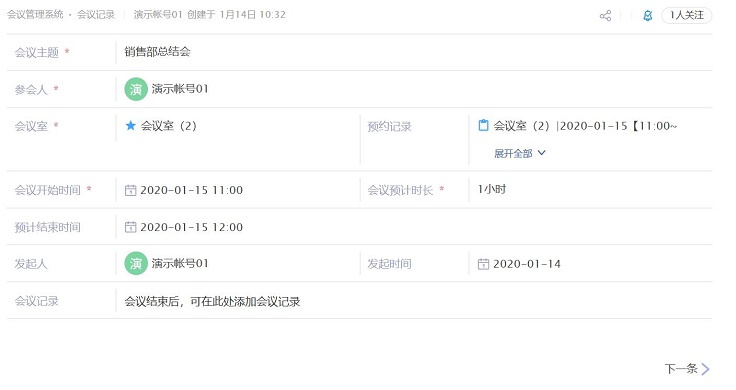Open 会议记录 breadcrumb item
The image size is (736, 390).
tap(96, 15)
